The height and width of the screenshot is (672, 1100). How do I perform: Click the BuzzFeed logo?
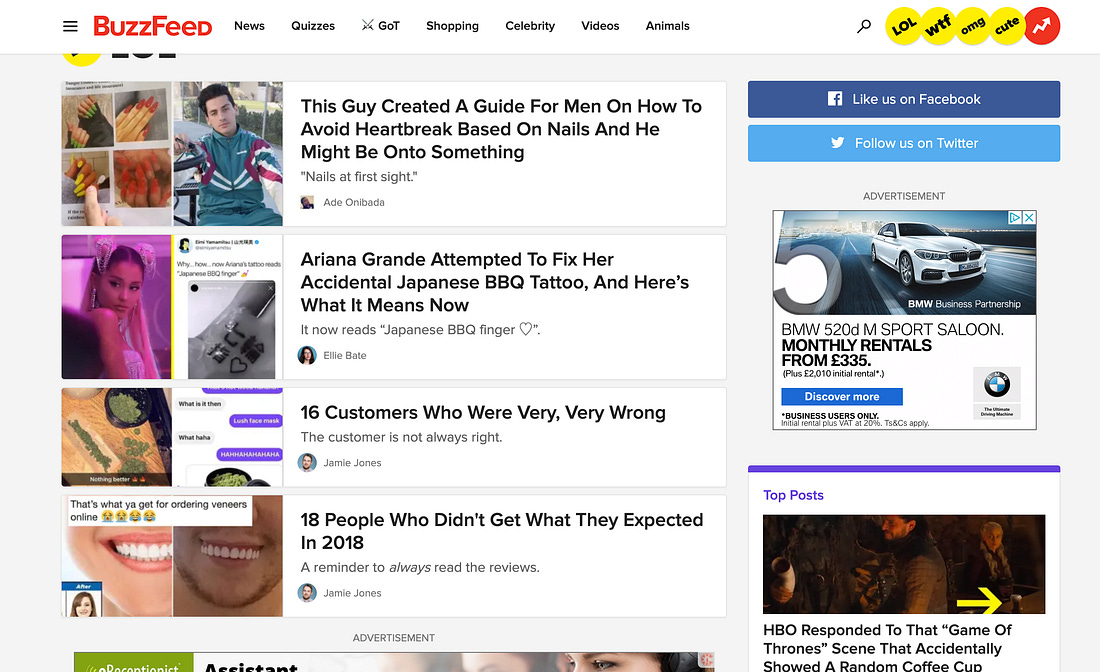click(152, 26)
